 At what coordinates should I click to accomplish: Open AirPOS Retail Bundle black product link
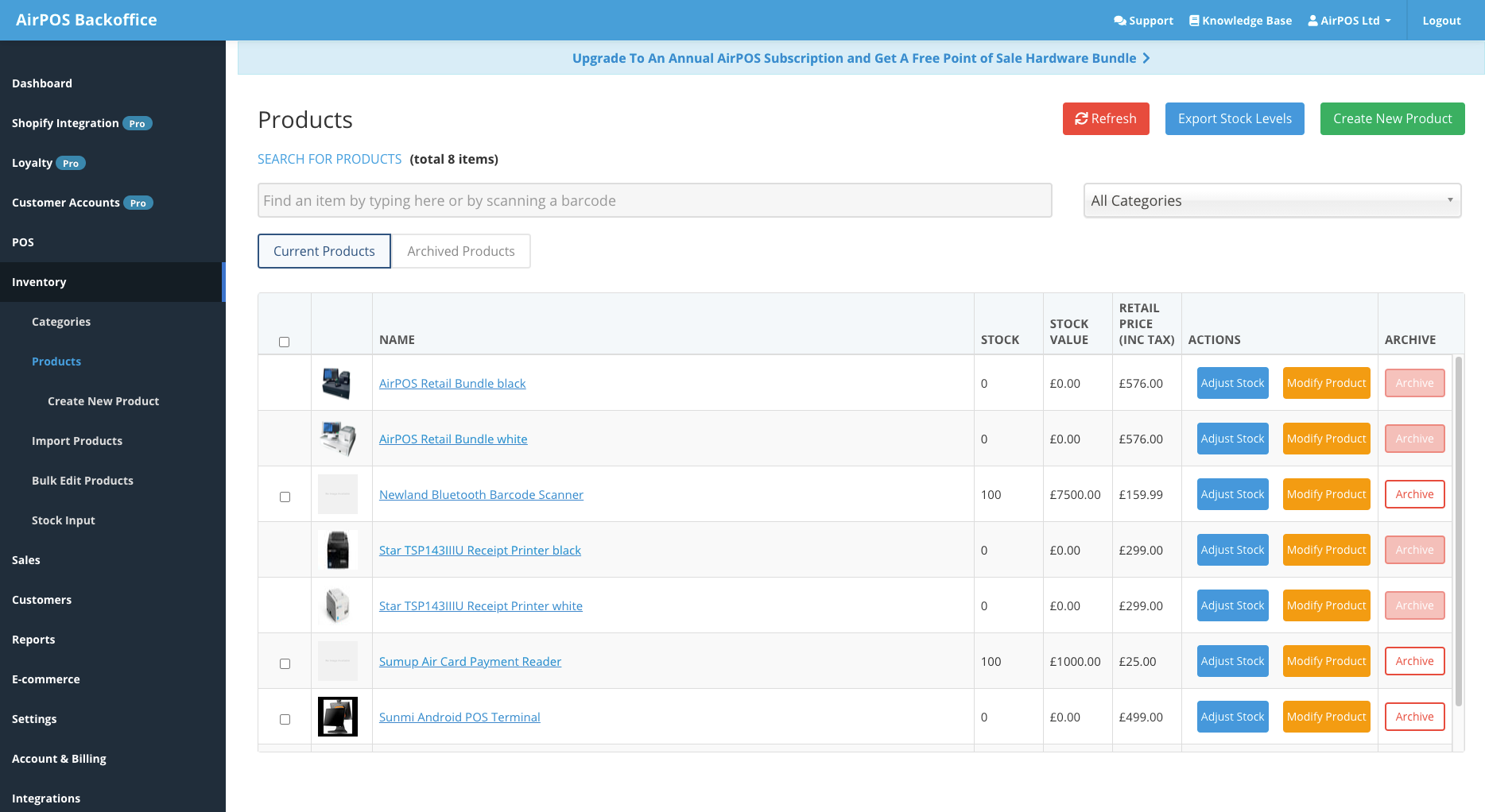tap(452, 384)
